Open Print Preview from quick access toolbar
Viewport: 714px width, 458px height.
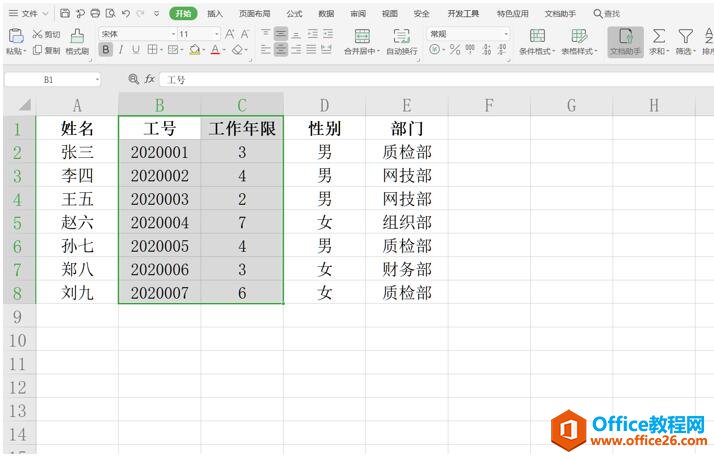[110, 14]
